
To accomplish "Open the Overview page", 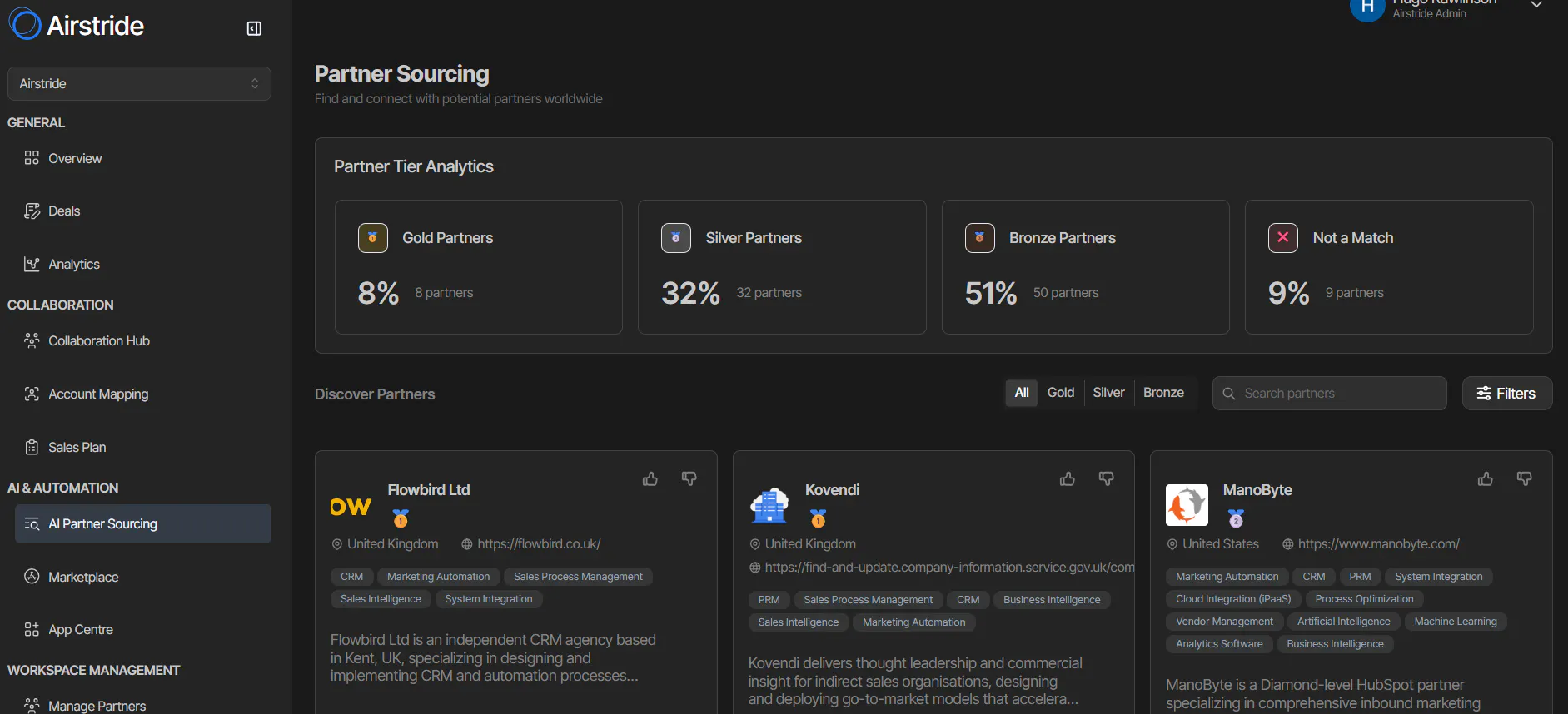I will click(x=75, y=158).
